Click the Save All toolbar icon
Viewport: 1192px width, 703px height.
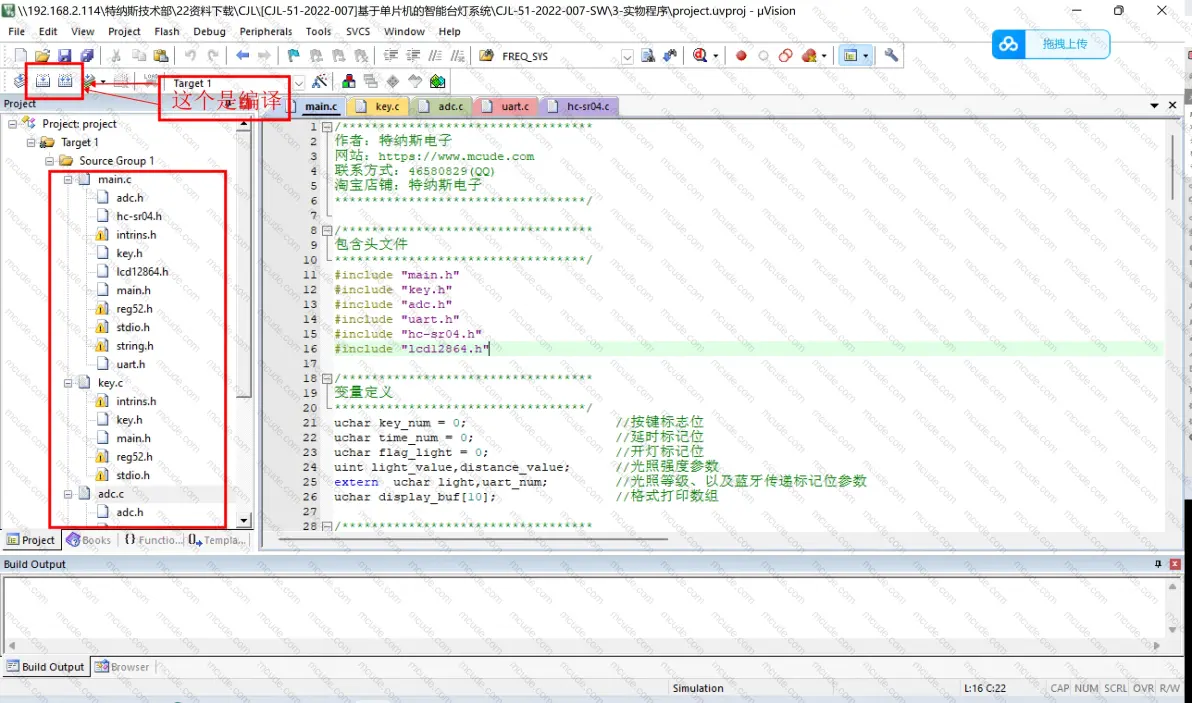click(x=87, y=55)
